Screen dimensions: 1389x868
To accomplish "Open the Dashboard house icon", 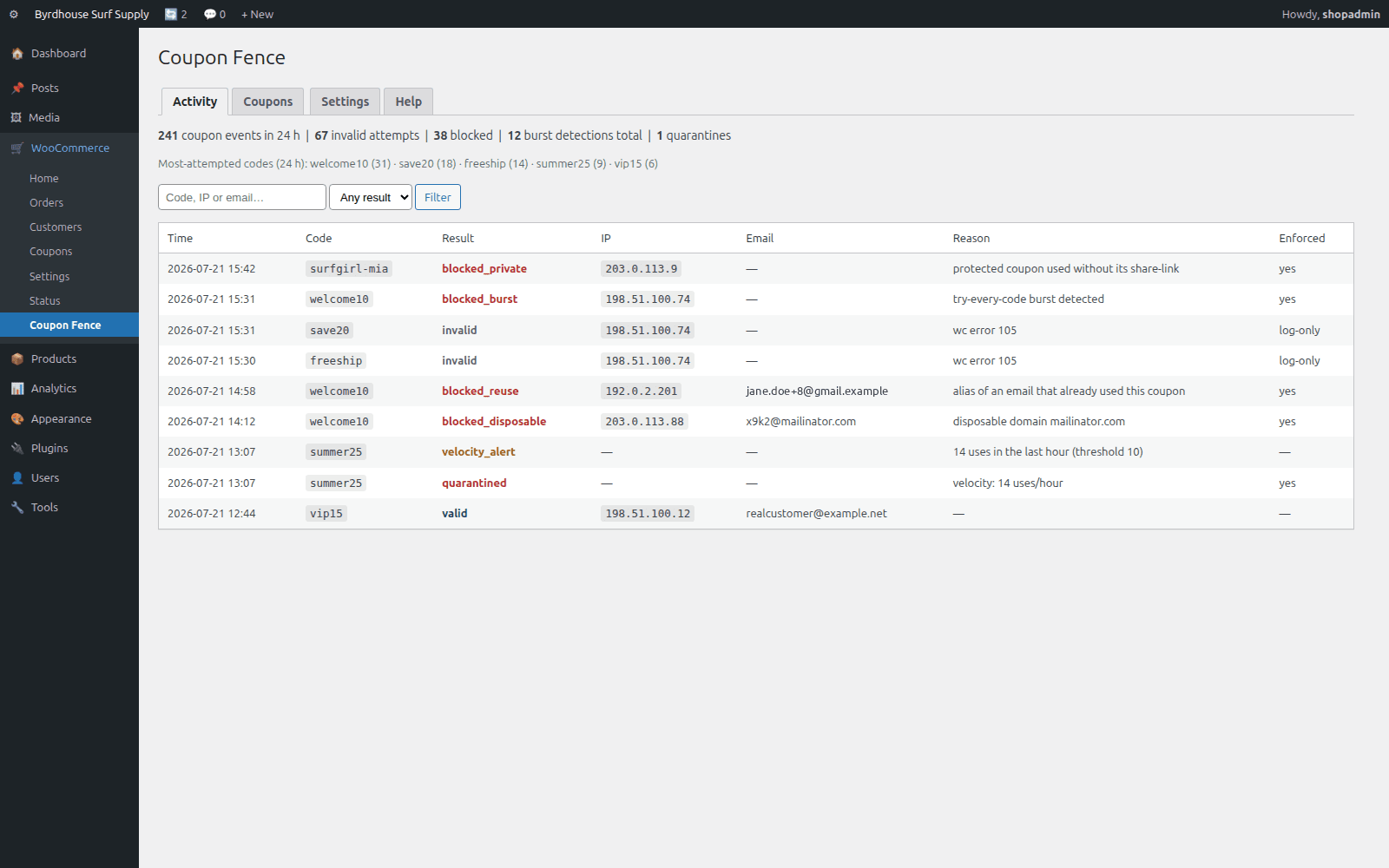I will point(17,54).
